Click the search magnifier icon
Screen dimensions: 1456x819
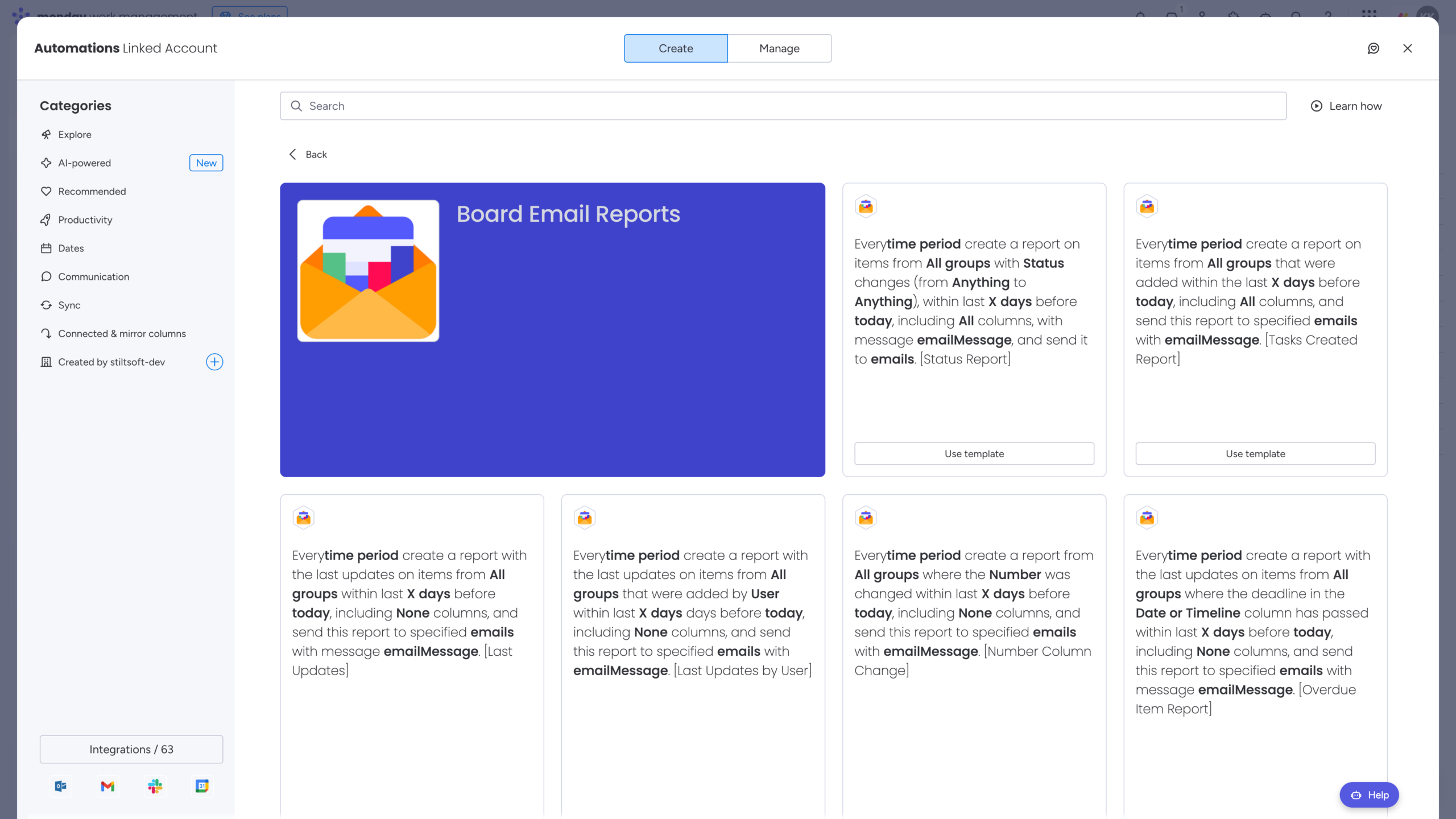coord(296,106)
